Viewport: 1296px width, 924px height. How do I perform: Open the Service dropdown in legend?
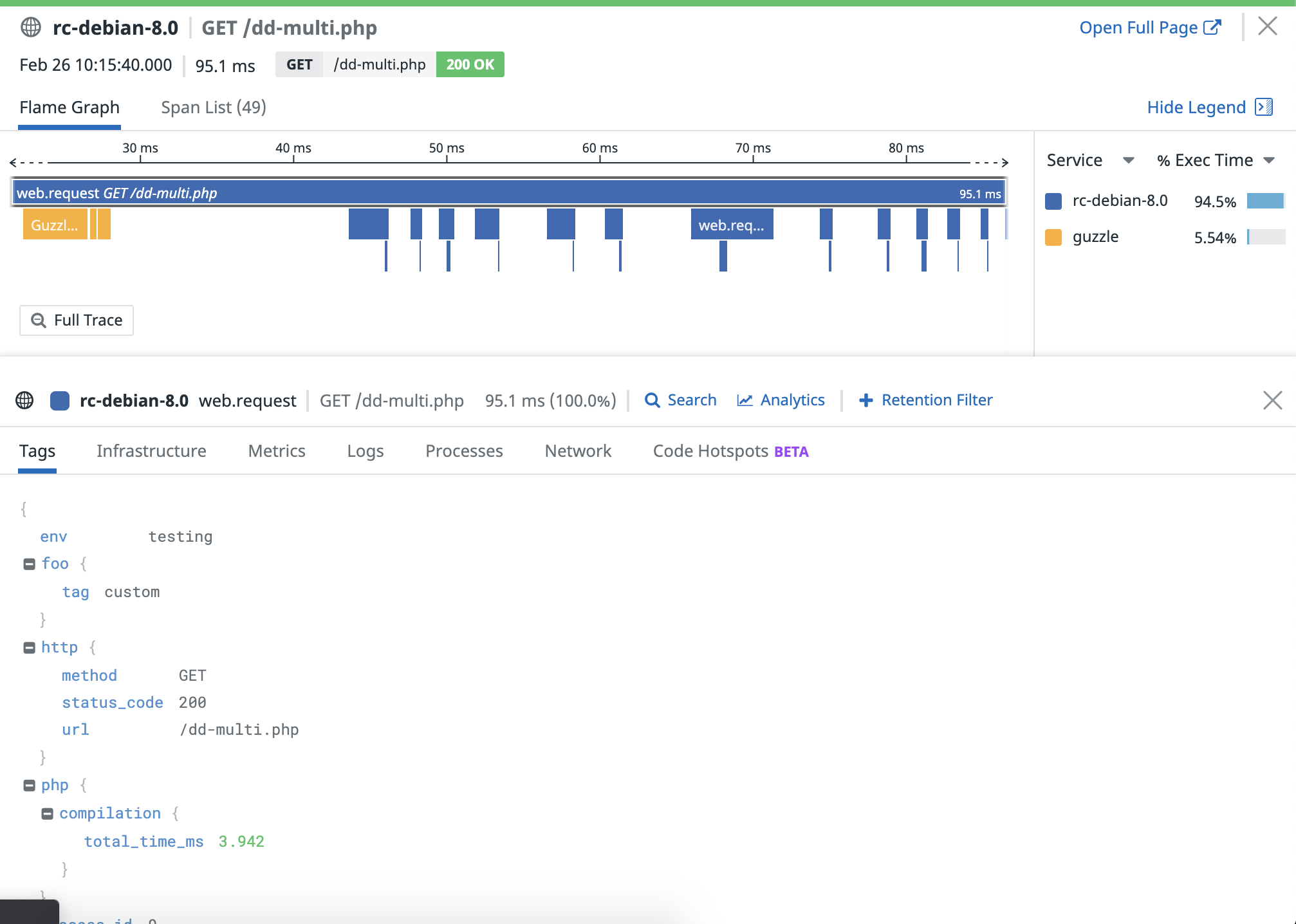(x=1127, y=160)
